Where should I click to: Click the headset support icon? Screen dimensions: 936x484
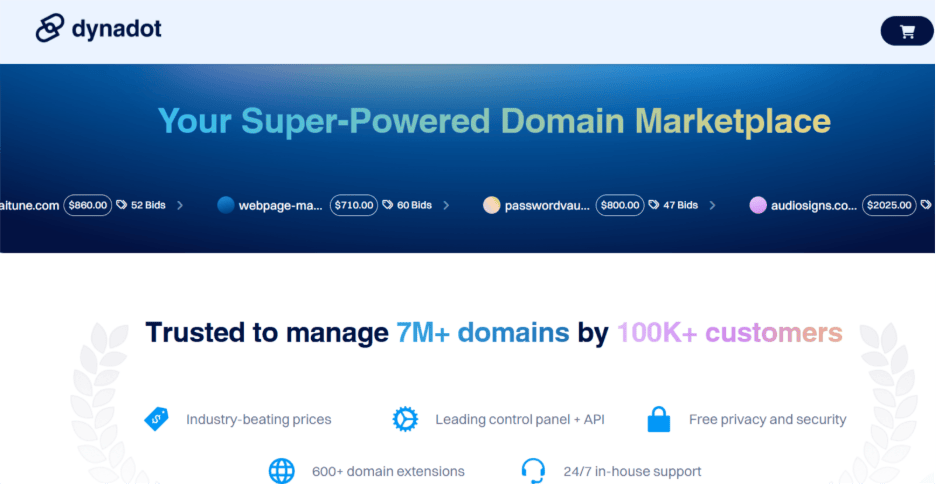(x=533, y=471)
